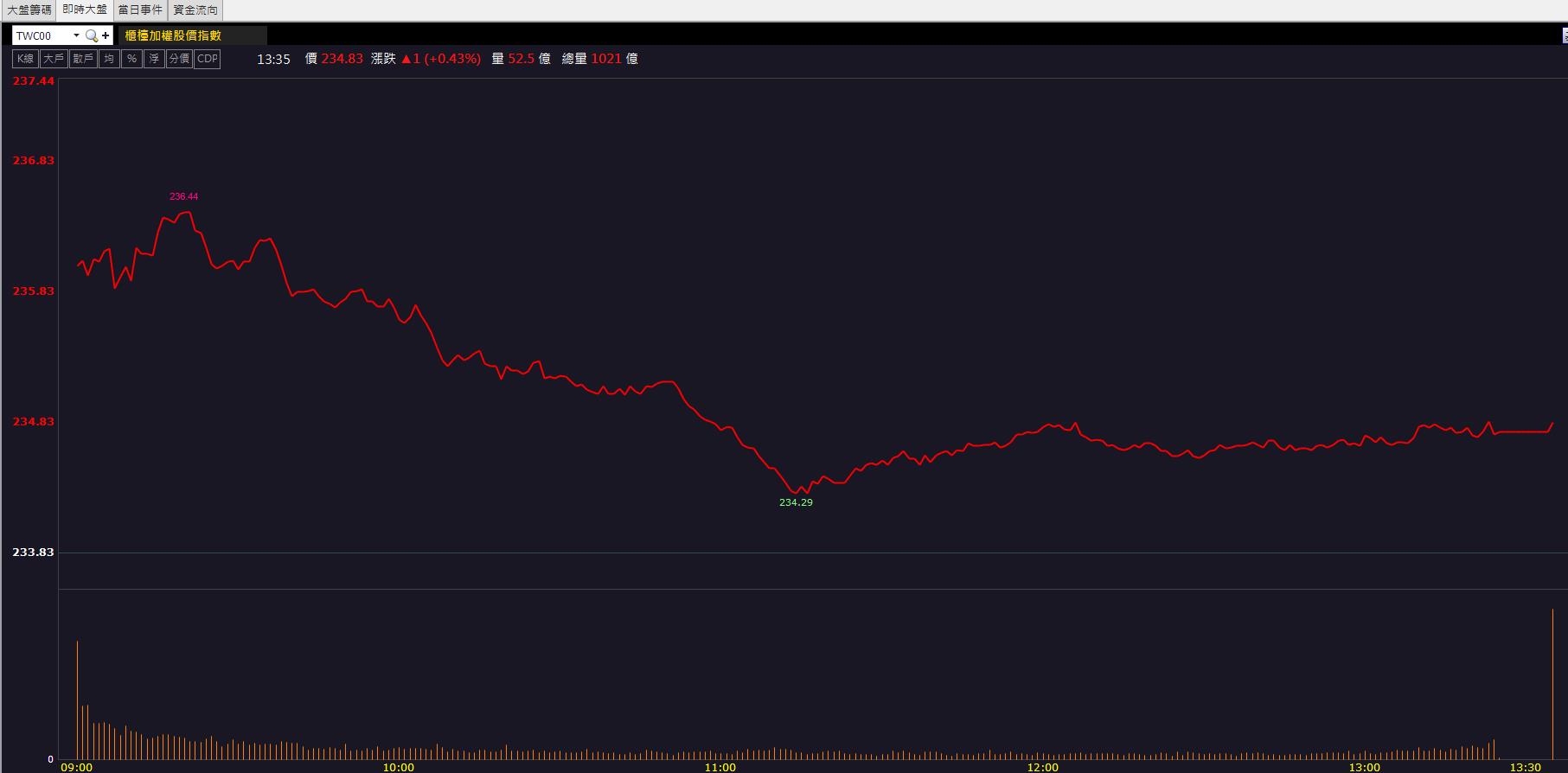
Task: Click the 12:00 time axis label
Action: (1042, 767)
